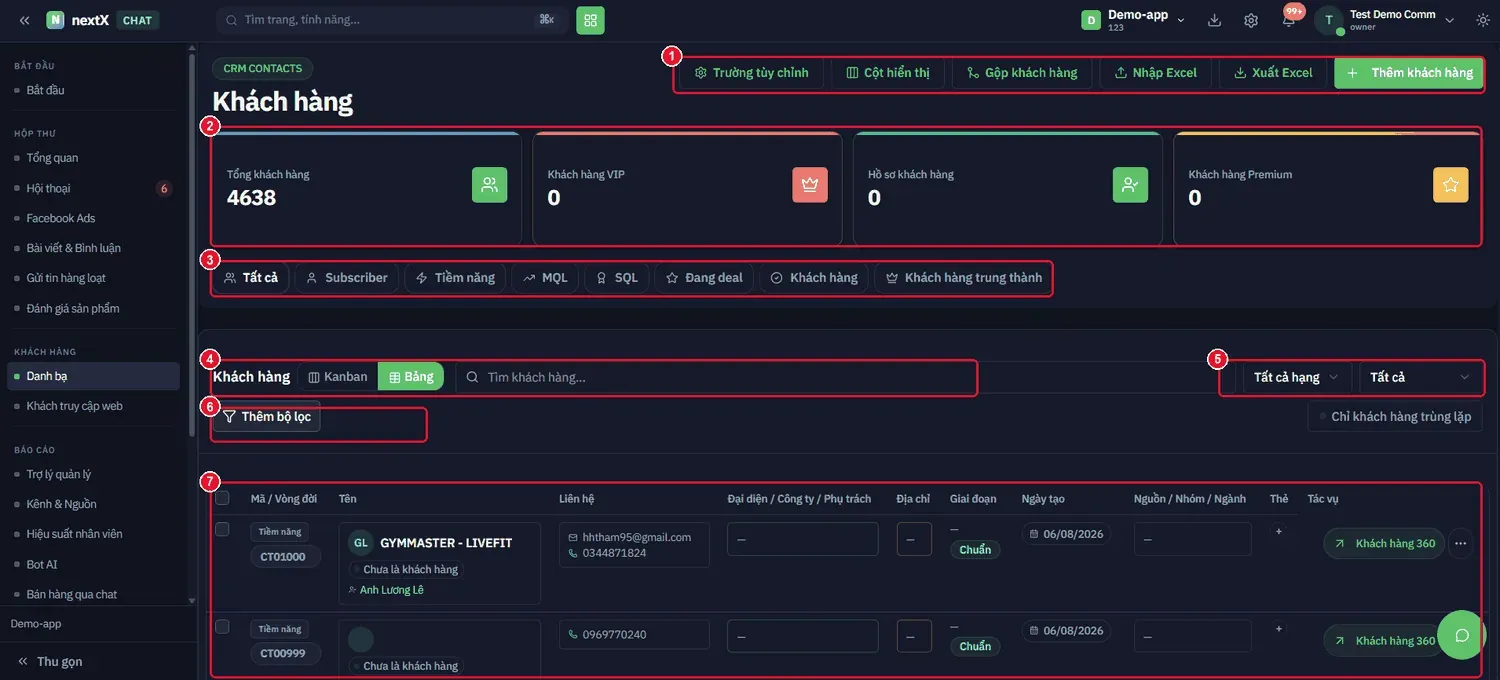Image resolution: width=1500 pixels, height=680 pixels.
Task: Open the notifications bell
Action: (x=1289, y=20)
